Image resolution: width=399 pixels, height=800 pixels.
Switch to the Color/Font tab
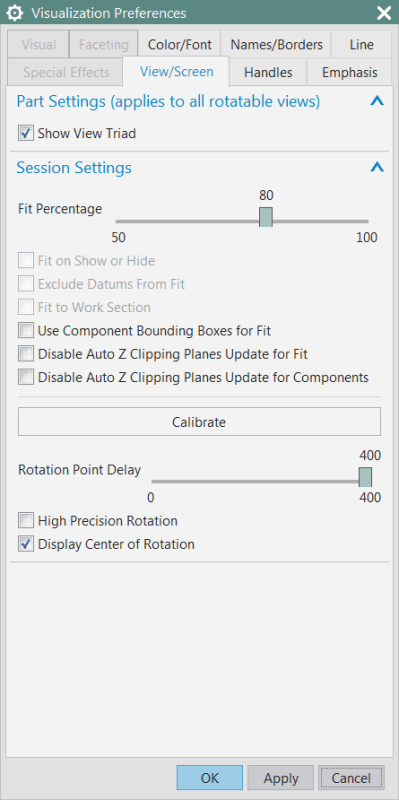click(x=180, y=44)
